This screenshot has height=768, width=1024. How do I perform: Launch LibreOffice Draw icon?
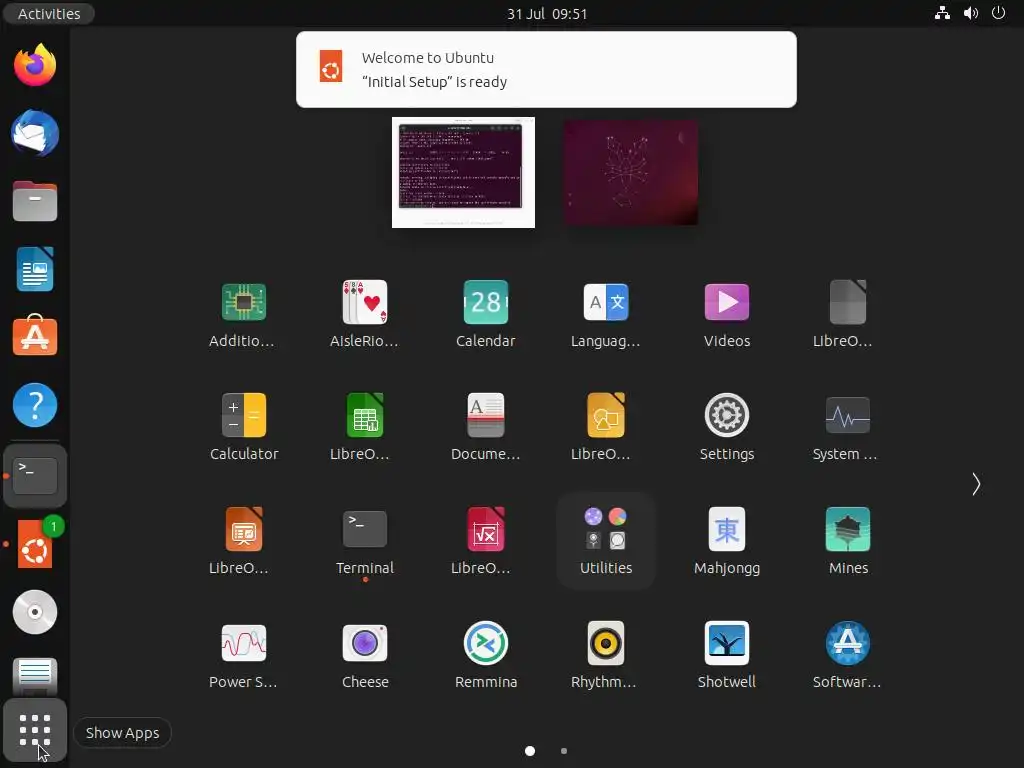[606, 415]
